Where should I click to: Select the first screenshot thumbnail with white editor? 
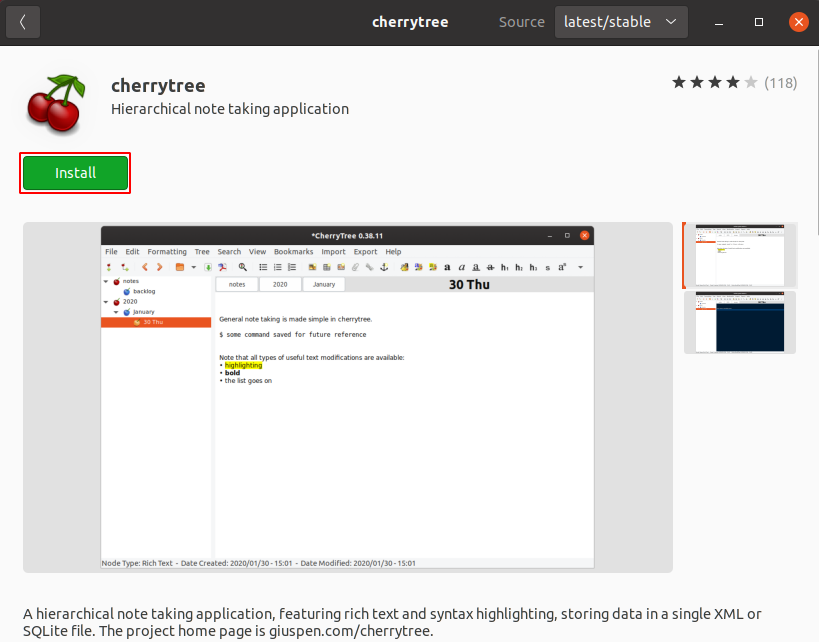740,255
